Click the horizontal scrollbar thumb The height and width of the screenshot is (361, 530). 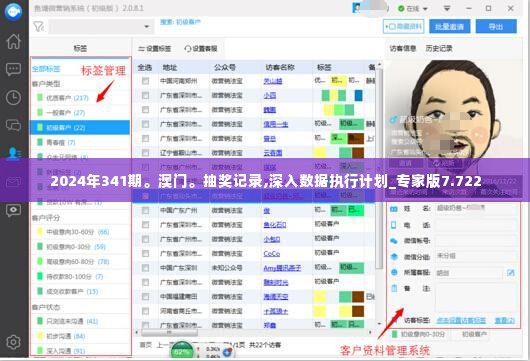coord(169,333)
